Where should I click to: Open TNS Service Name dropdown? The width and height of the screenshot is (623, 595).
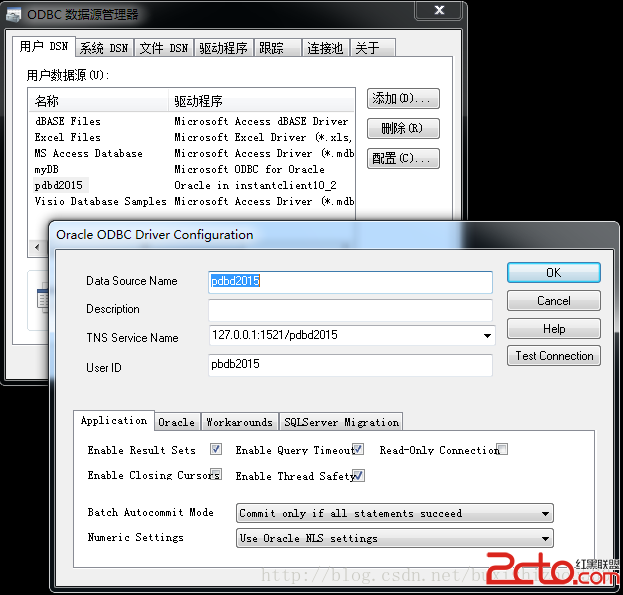click(x=487, y=336)
